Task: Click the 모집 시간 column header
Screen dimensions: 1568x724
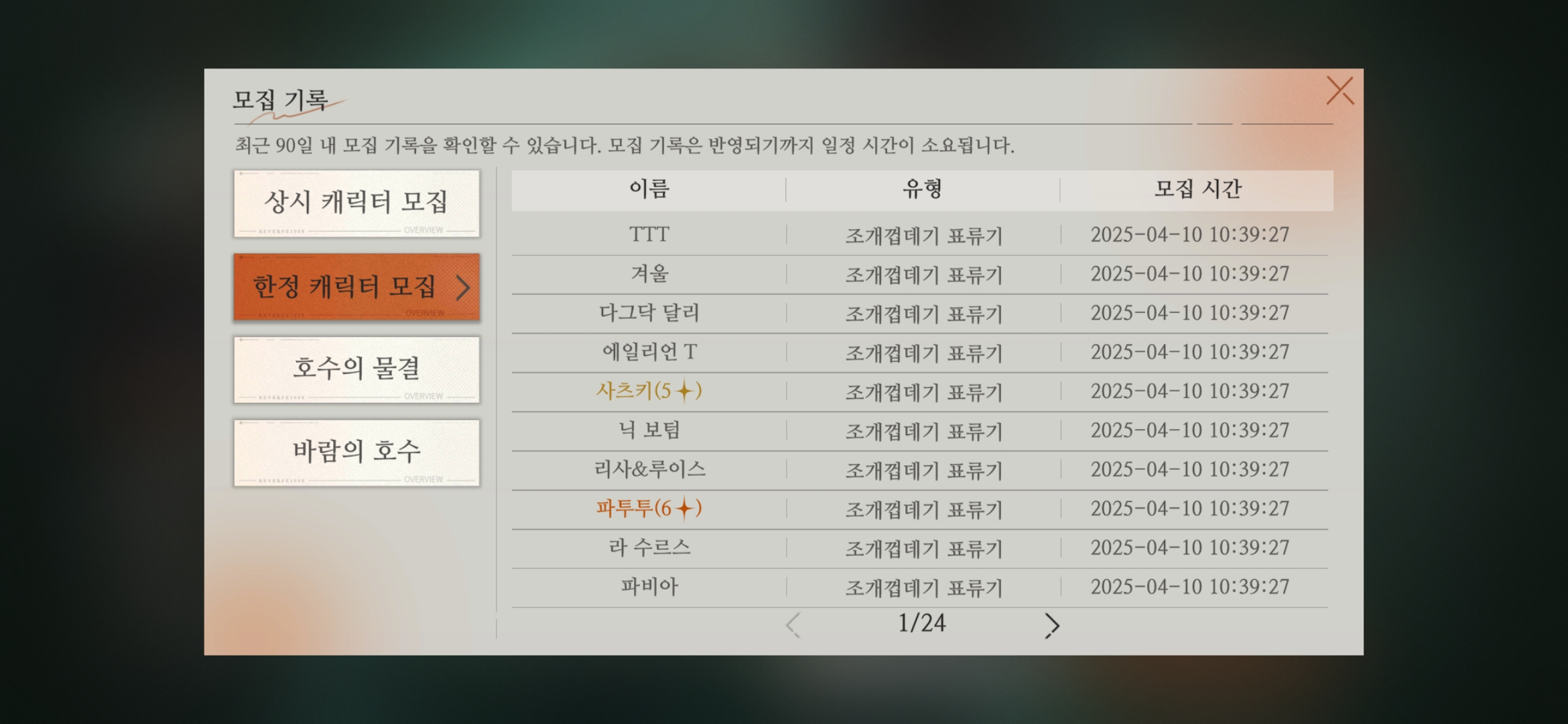Action: click(x=1197, y=189)
